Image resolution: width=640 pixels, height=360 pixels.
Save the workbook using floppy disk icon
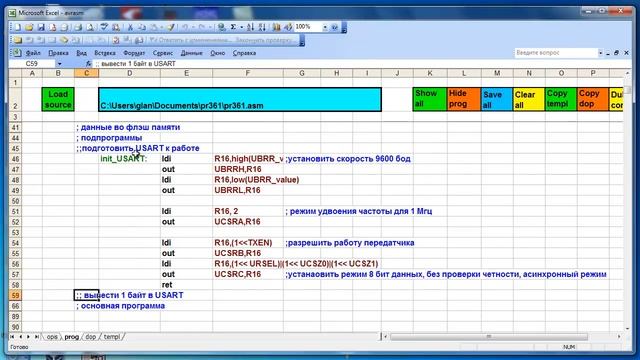(x=41, y=27)
